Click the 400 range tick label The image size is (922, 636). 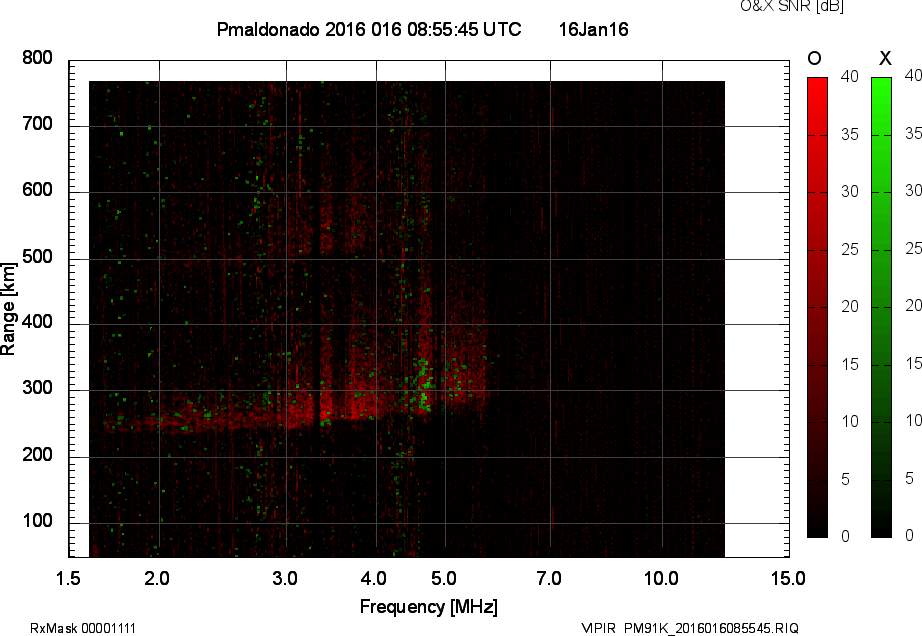[37, 322]
